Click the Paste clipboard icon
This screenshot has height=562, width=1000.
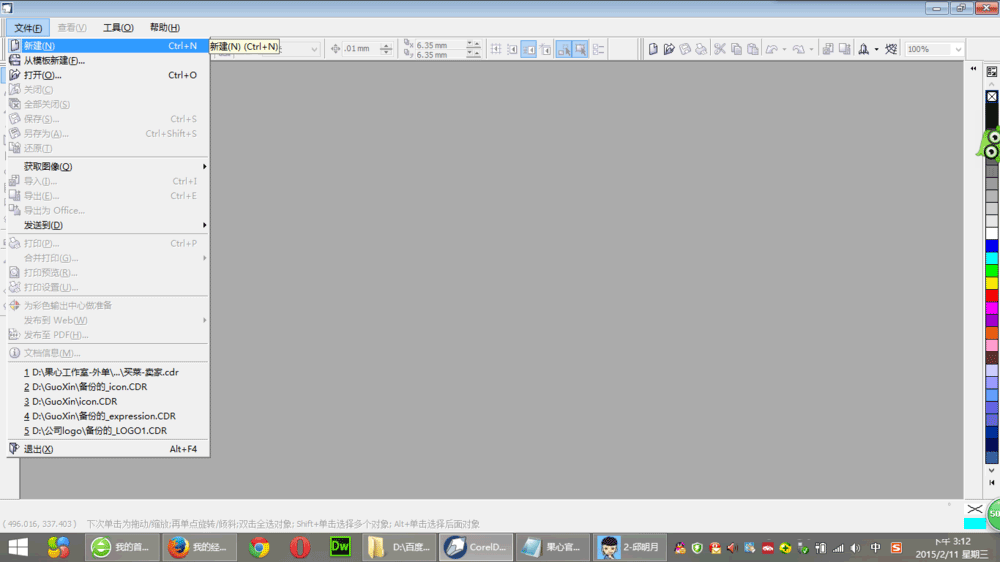point(753,49)
